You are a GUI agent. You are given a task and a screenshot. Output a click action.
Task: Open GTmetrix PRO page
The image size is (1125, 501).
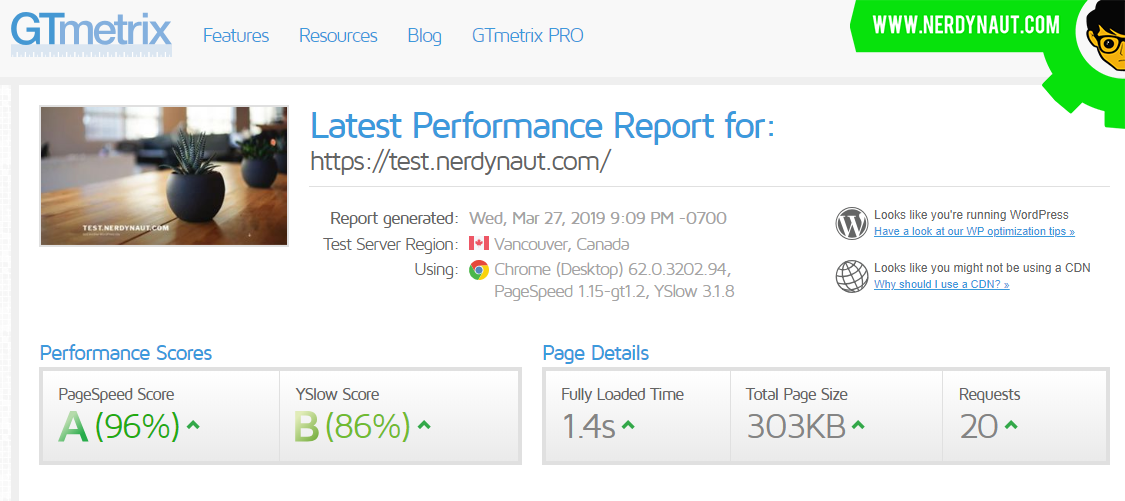[528, 36]
